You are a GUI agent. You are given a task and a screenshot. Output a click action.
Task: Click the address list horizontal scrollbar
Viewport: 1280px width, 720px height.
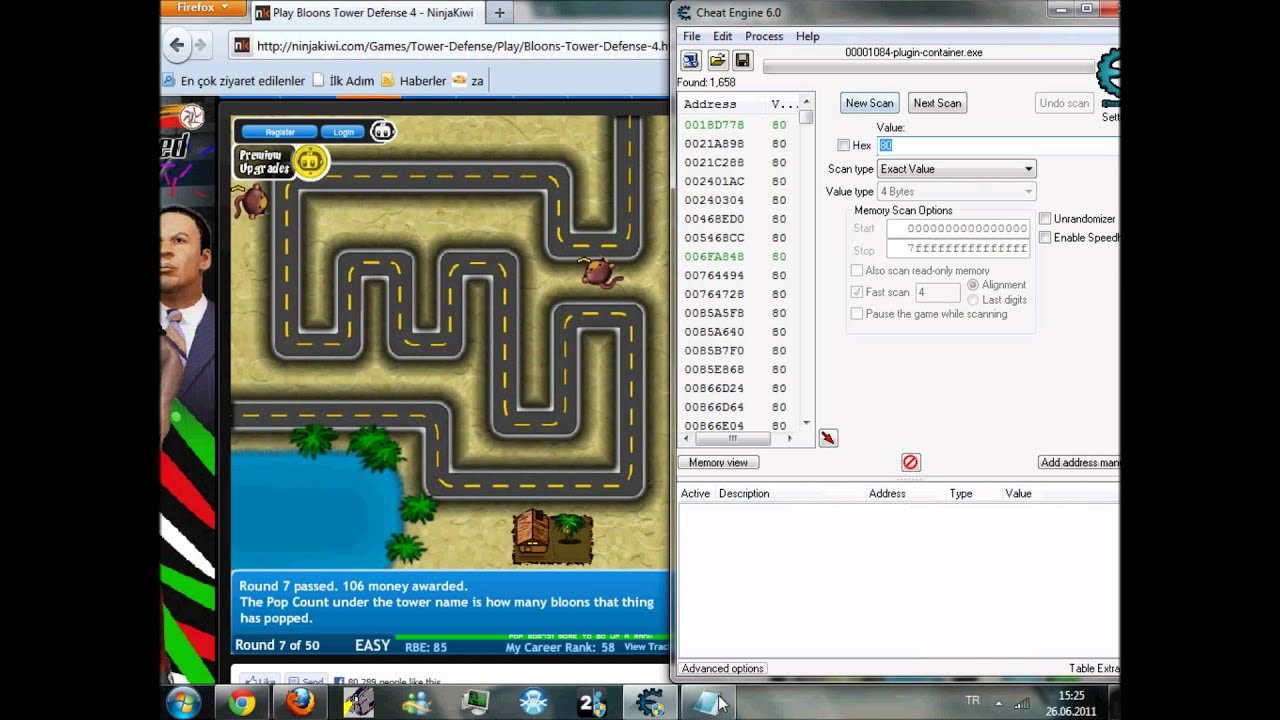737,438
